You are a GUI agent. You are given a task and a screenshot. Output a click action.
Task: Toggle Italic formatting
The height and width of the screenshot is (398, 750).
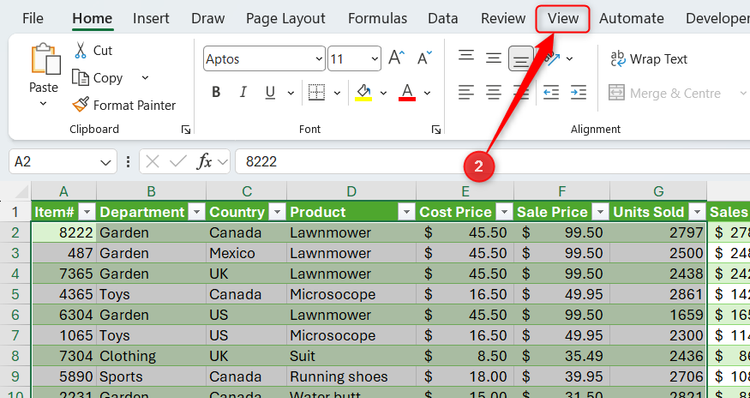click(x=243, y=92)
